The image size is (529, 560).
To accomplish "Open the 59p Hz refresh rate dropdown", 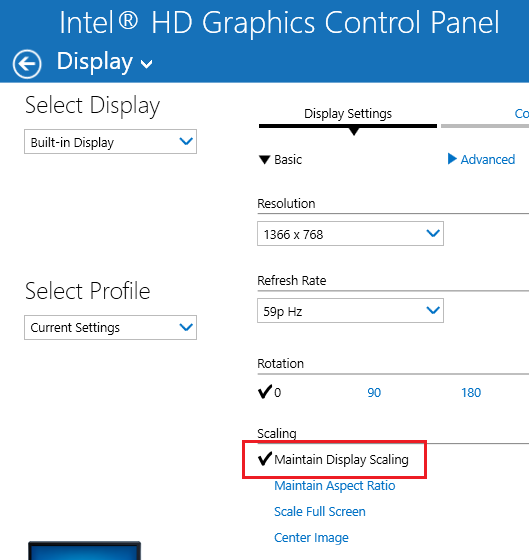I will point(350,311).
